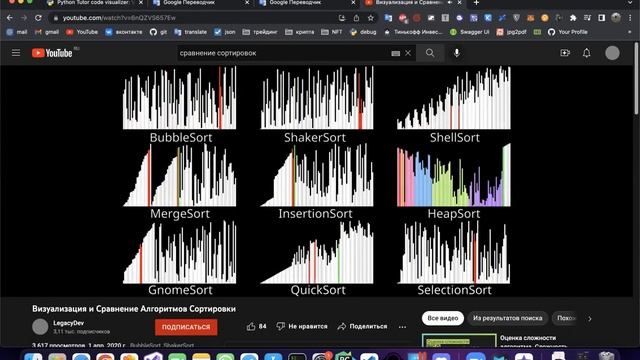Screen dimensions: 640x360
Task: Open the git bookmark
Action: [158, 32]
